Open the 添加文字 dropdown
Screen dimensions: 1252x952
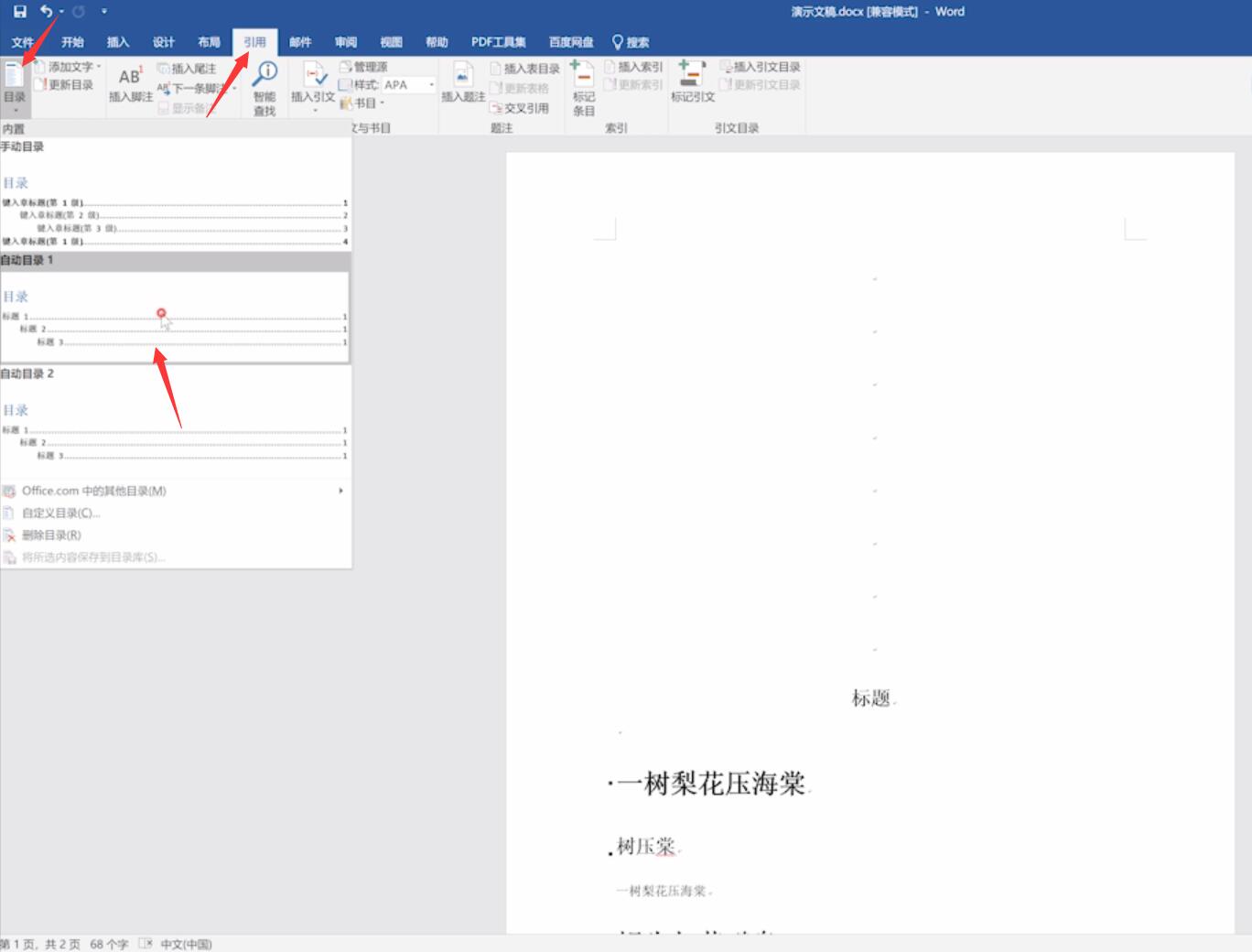(69, 67)
